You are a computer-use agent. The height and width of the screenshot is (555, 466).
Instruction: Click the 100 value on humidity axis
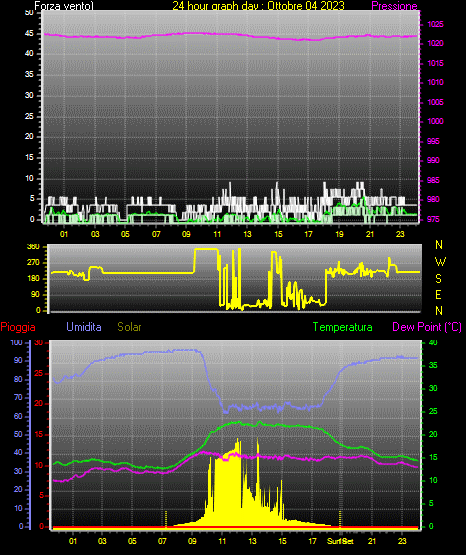[16, 342]
